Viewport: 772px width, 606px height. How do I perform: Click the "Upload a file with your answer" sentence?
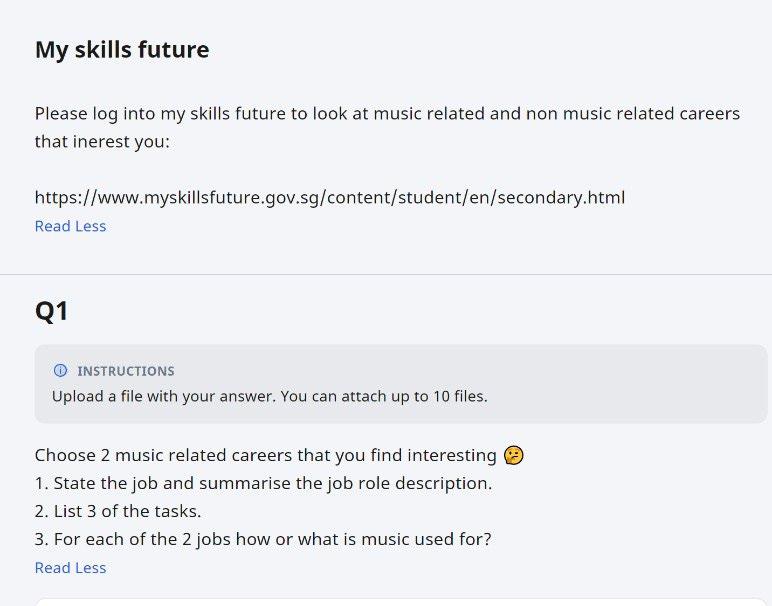coord(164,396)
